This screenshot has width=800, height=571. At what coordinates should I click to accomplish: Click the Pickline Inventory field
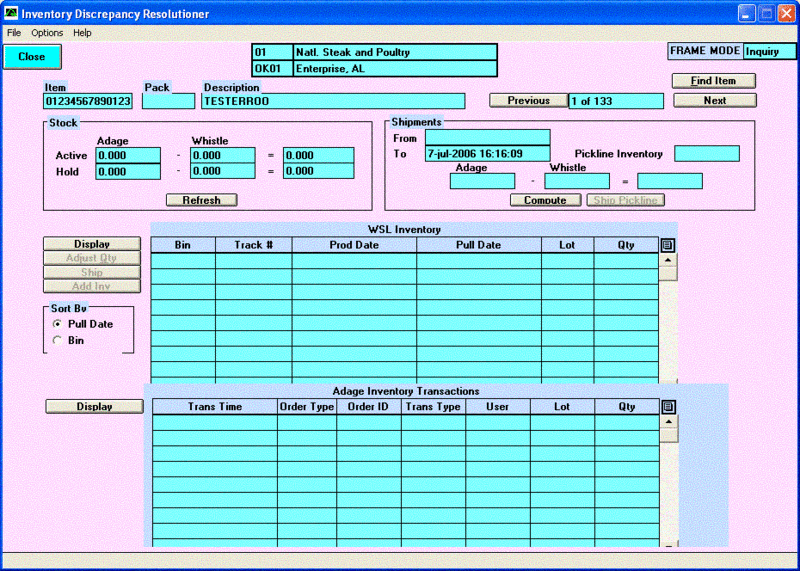tap(707, 154)
